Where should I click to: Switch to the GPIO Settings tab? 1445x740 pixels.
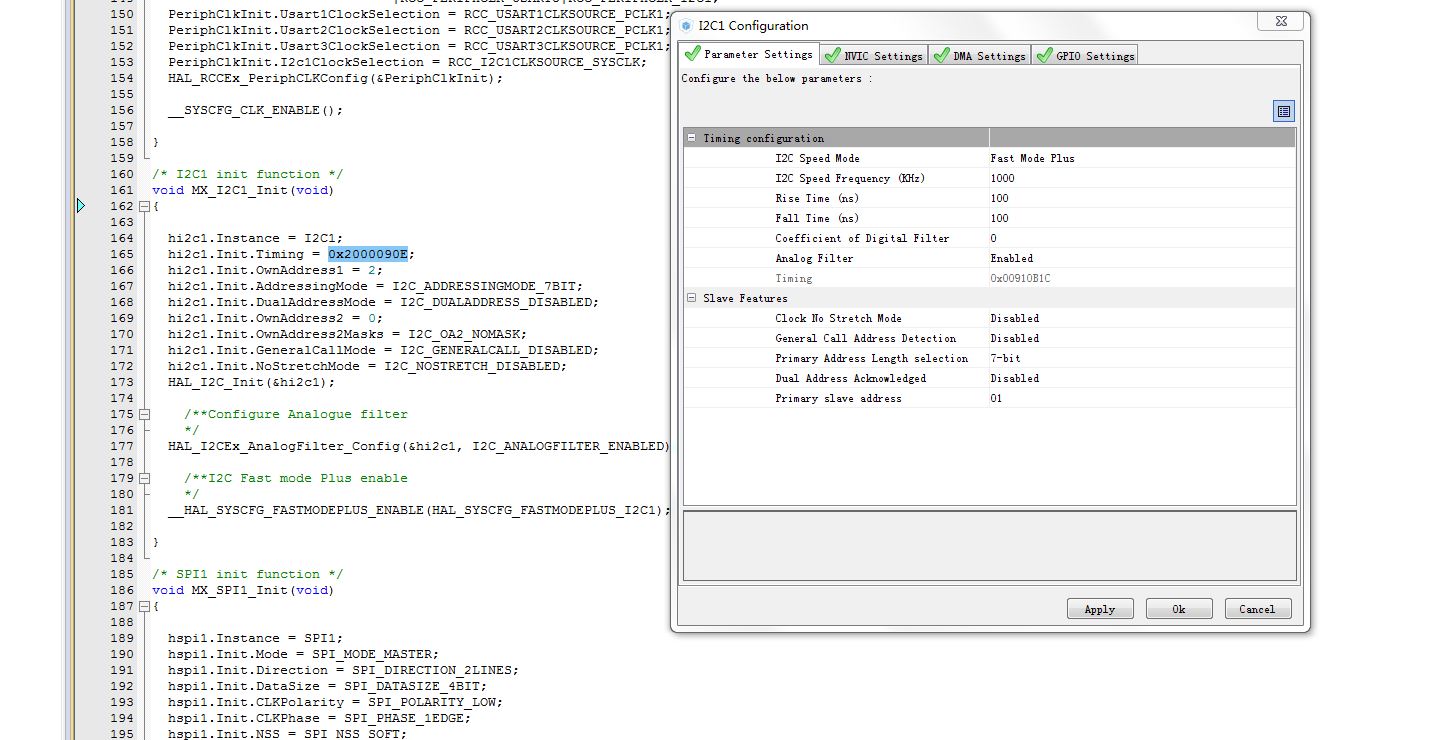(1085, 56)
